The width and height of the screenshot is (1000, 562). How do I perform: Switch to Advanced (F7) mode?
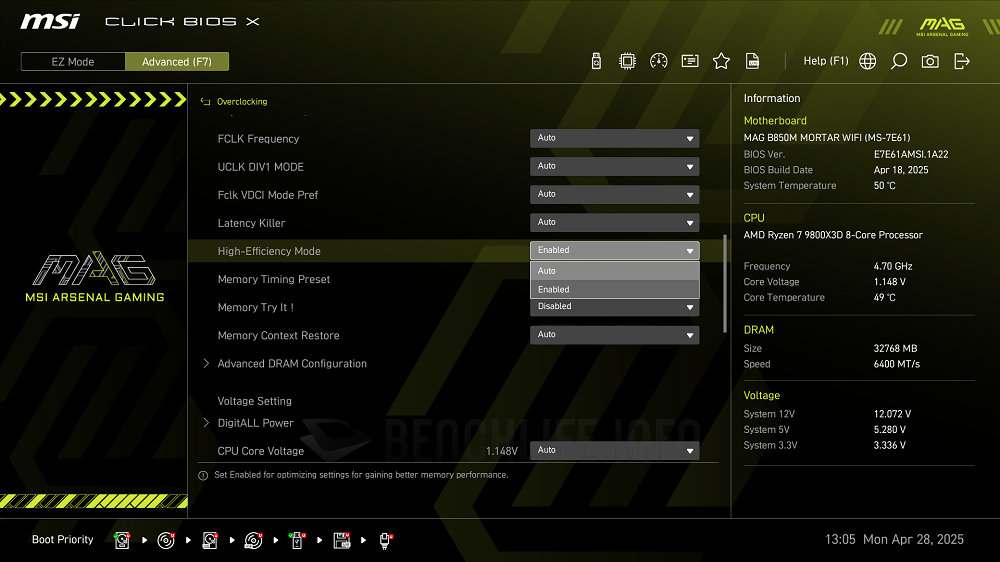[x=177, y=62]
